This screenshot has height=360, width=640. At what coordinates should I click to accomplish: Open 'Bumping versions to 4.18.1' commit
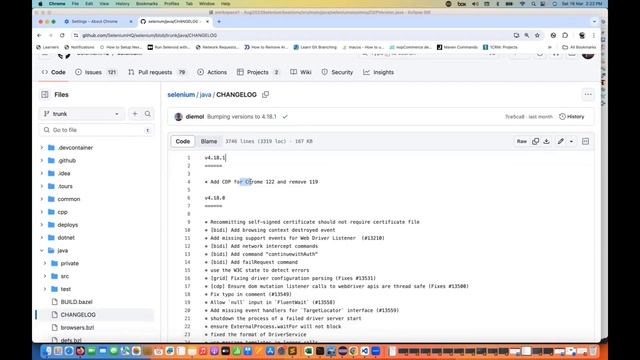pos(242,117)
